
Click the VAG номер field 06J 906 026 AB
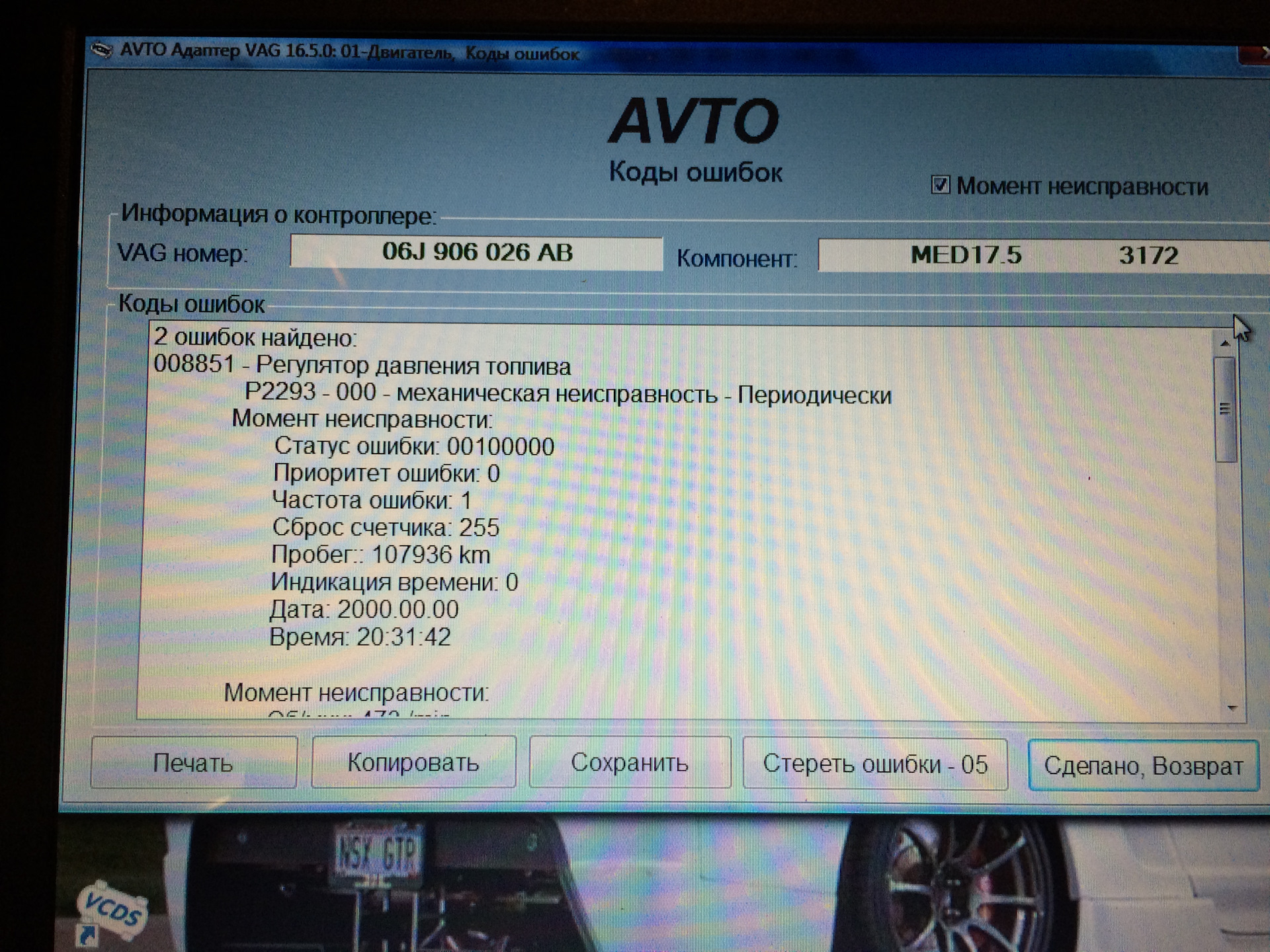coord(476,253)
